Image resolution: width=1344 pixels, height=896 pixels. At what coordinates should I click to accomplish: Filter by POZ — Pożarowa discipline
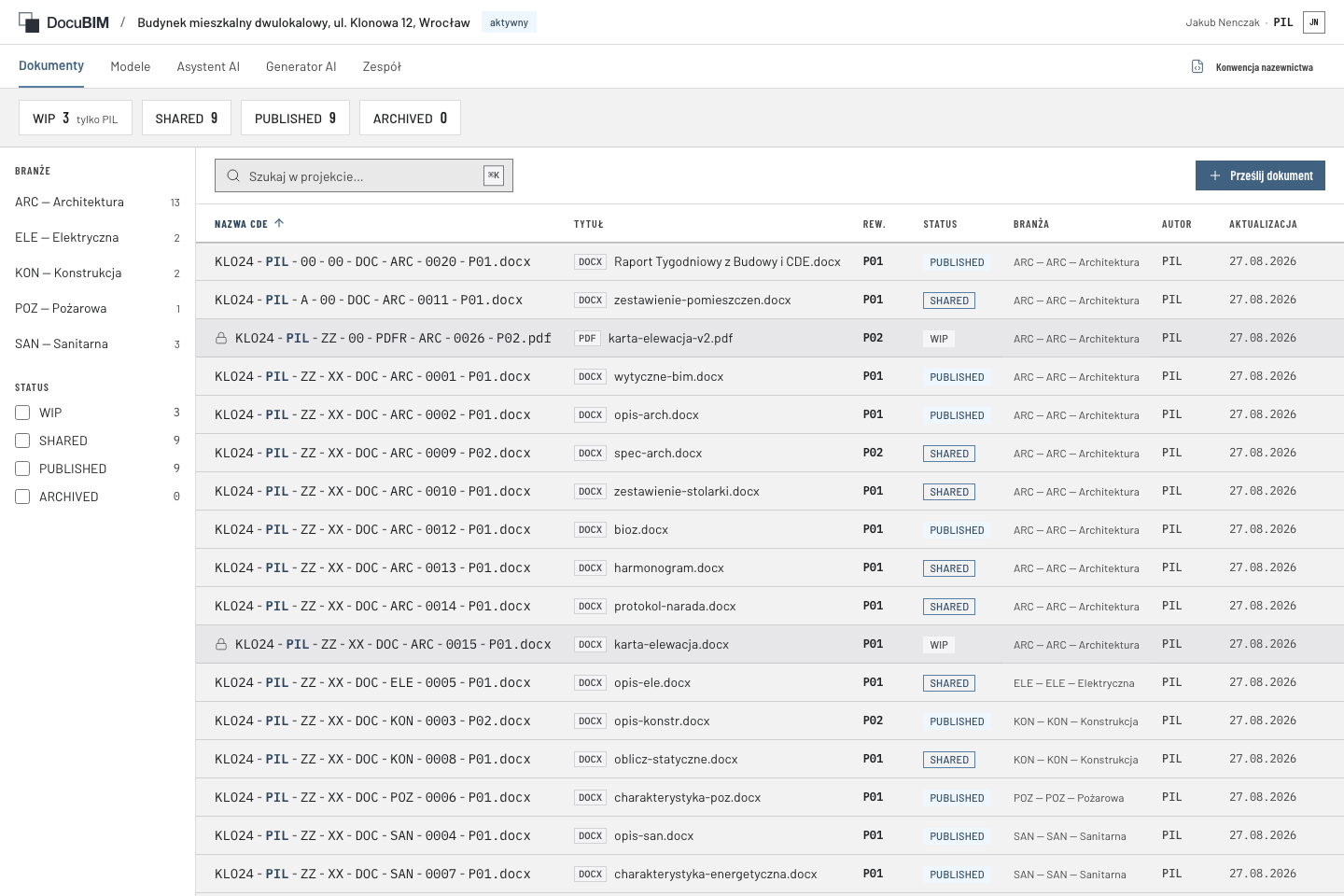(97, 308)
